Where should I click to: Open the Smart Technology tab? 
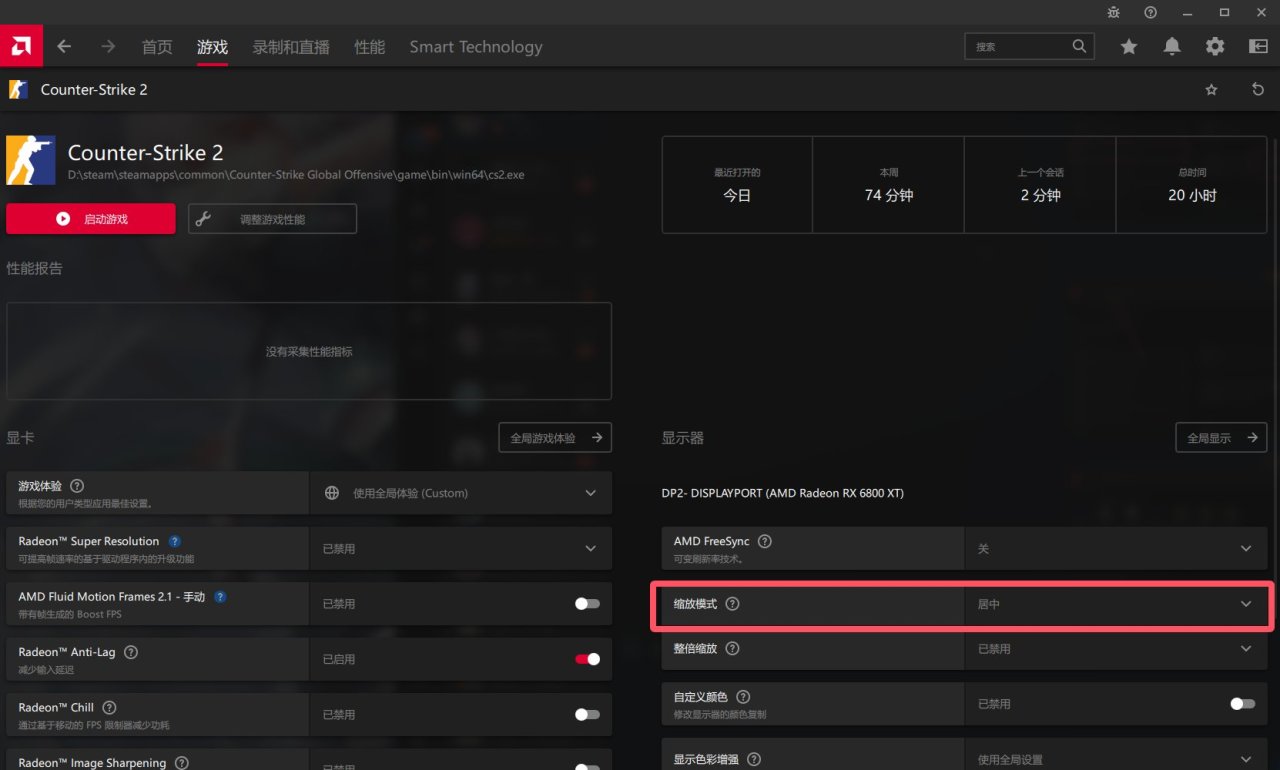point(476,47)
